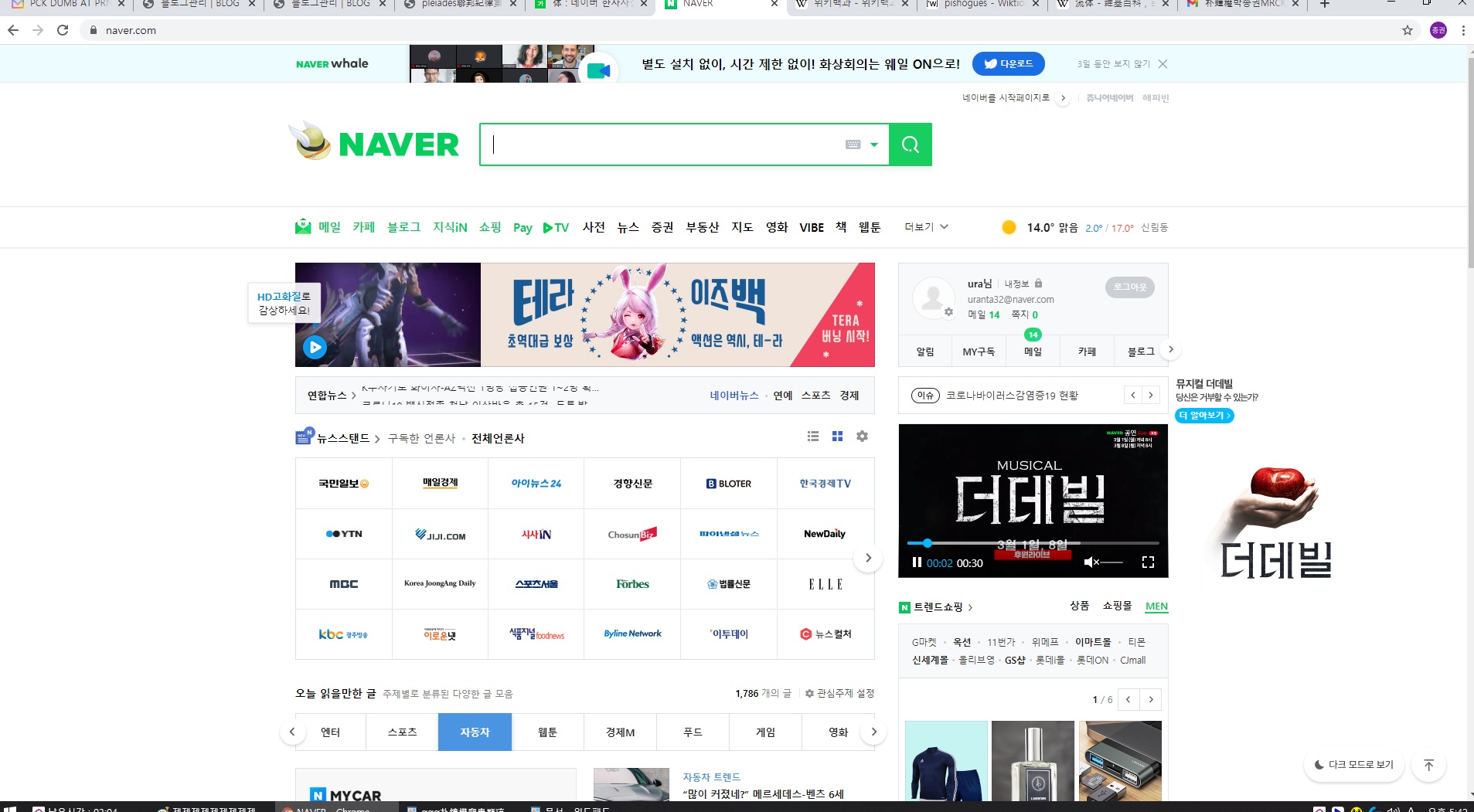Screen dimensions: 1474x812
Task: Go to previous trend shopping page
Action: [x=1128, y=699]
